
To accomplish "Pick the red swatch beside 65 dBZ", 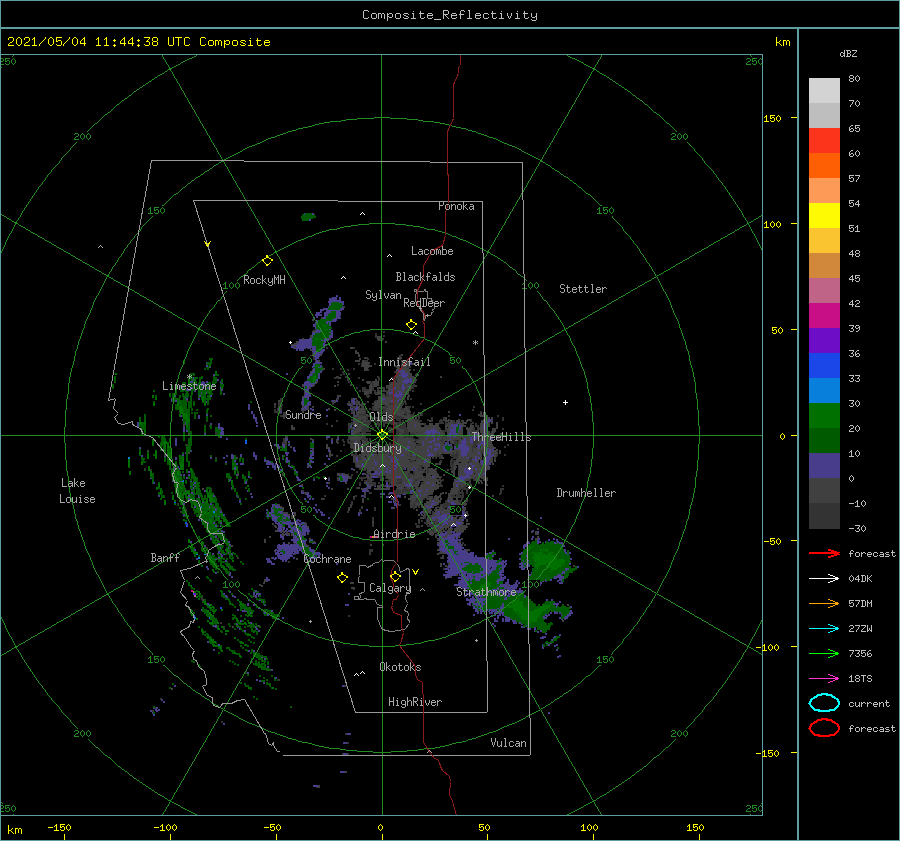I will [824, 141].
